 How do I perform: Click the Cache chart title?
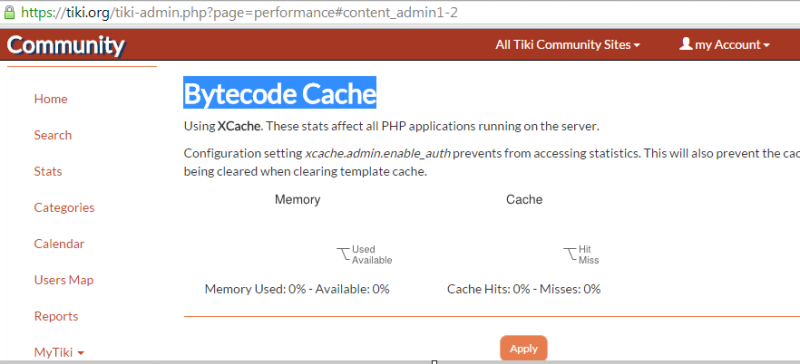tap(524, 199)
